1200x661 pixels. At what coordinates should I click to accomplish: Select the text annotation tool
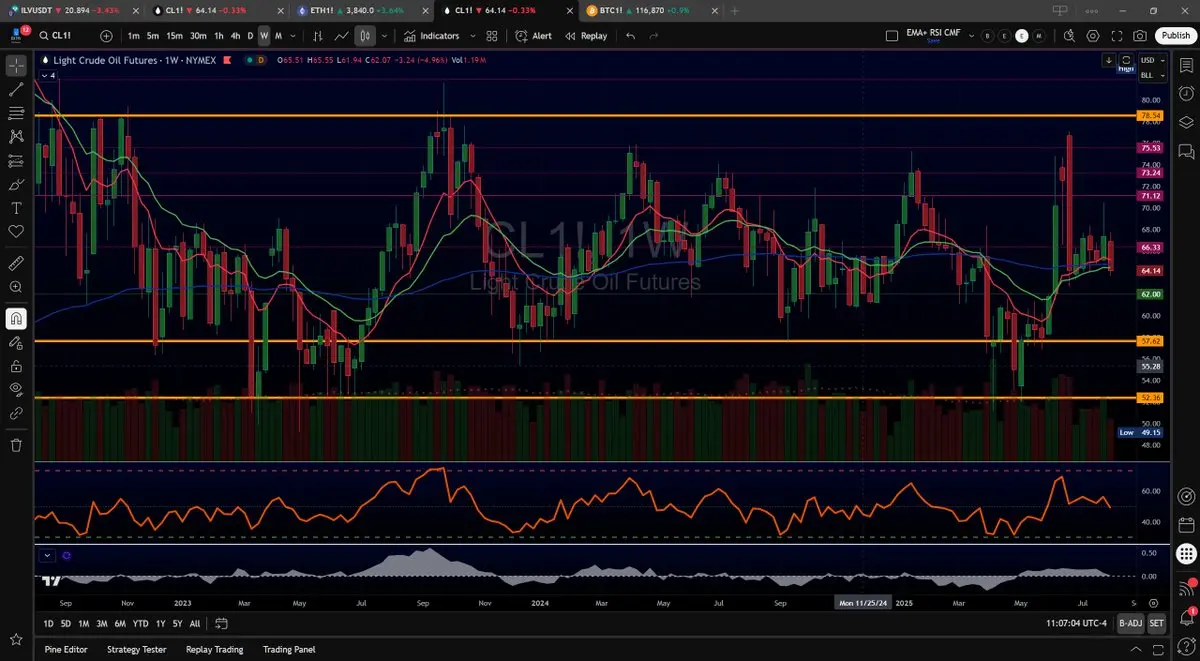coord(16,209)
